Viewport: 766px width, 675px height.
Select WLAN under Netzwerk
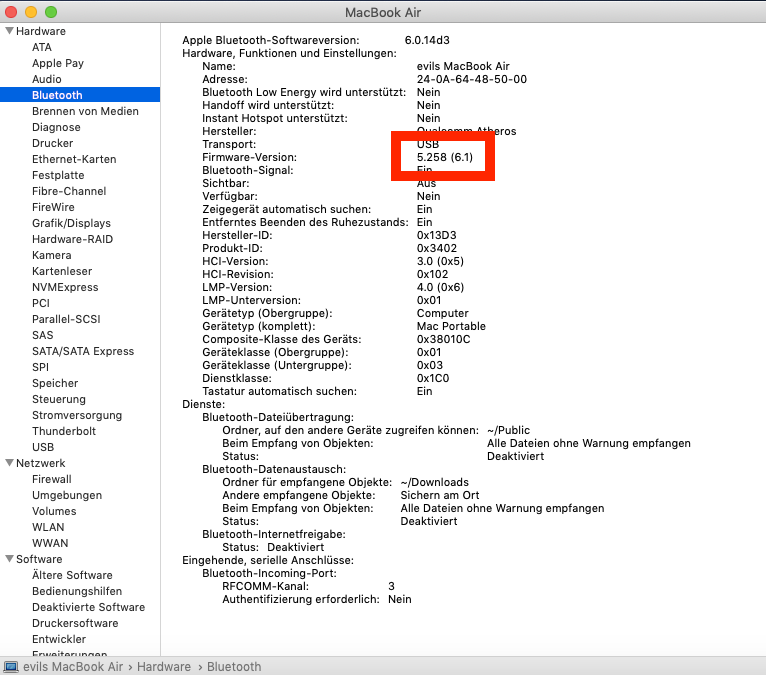tap(48, 527)
